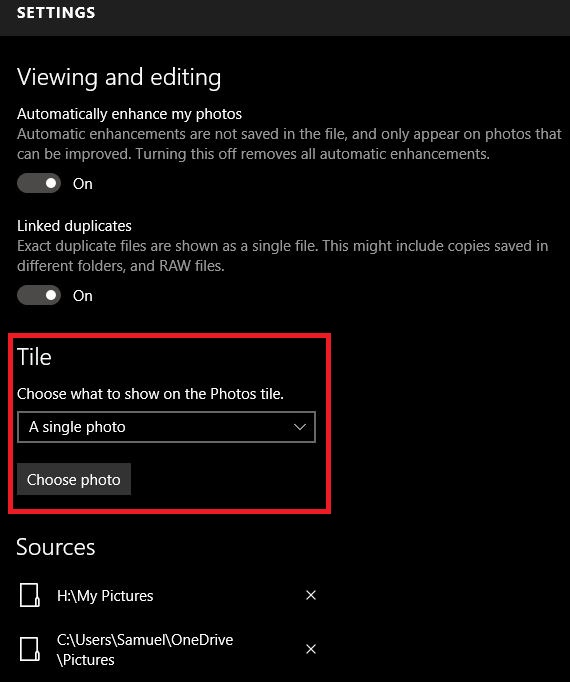
Task: Select the H:\My Pictures source entry
Action: coord(105,595)
